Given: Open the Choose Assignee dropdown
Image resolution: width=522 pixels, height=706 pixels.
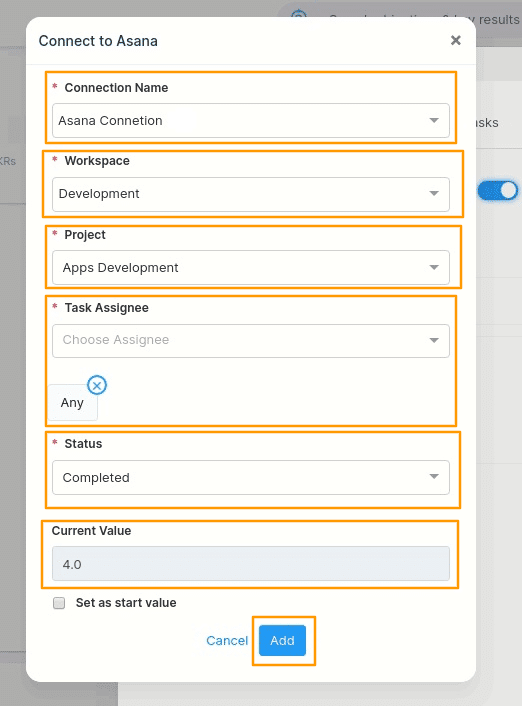Looking at the screenshot, I should point(251,341).
